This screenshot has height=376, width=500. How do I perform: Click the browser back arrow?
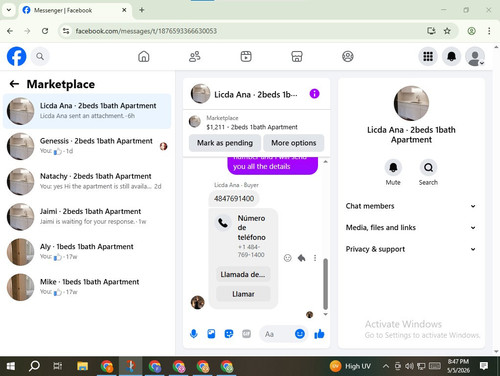(x=10, y=31)
